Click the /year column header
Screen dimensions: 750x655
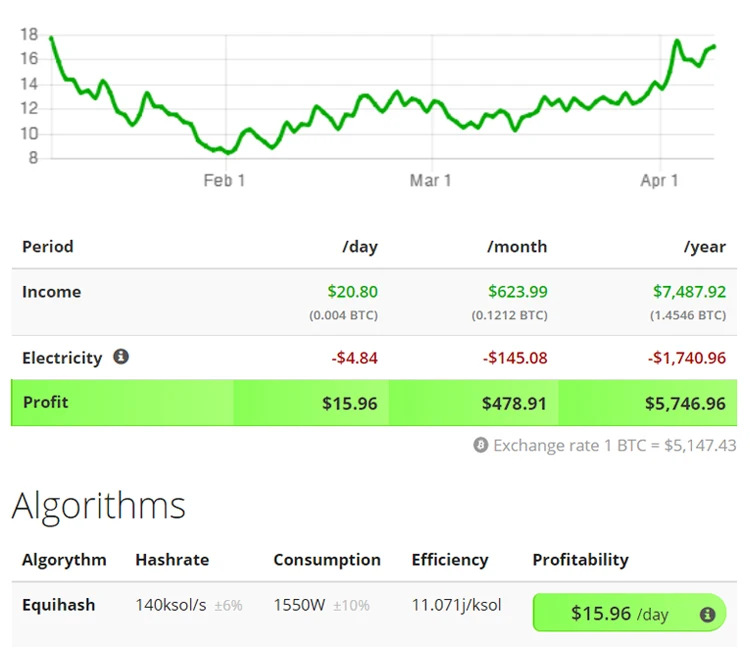(704, 247)
